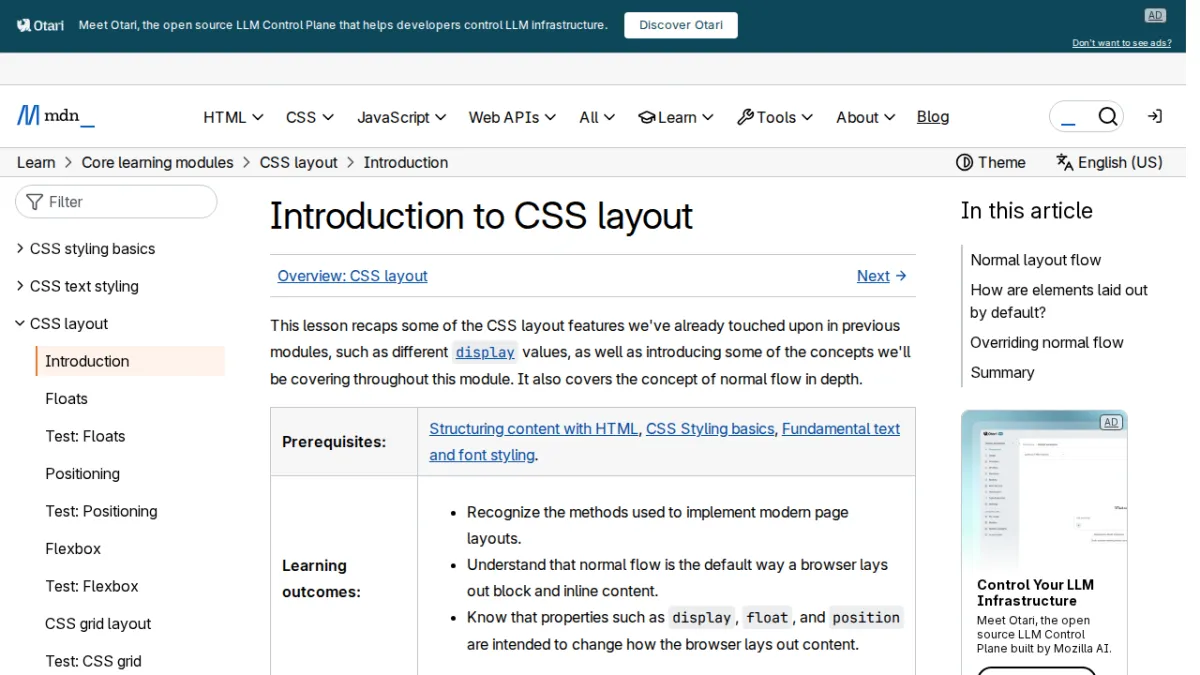The height and width of the screenshot is (675, 1200).
Task: Expand the Learn menu
Action: [676, 117]
